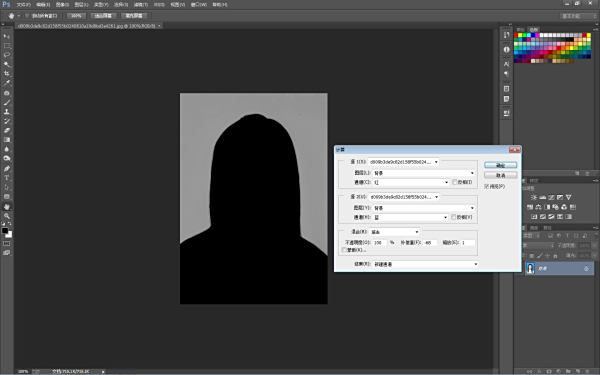
Task: Click the foreground color box
Action: point(5,230)
